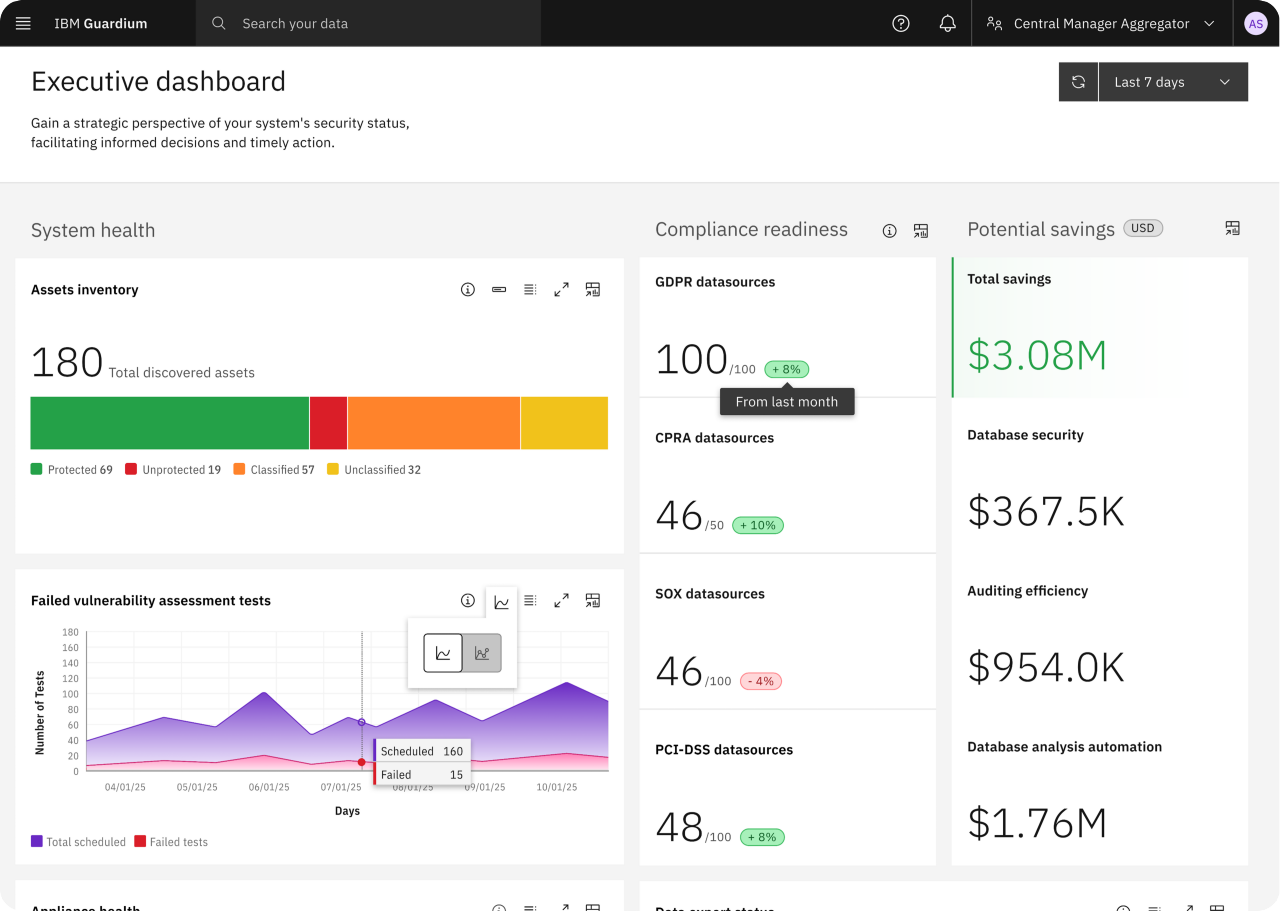1280x911 pixels.
Task: Expand the Central Manager Aggregator selector
Action: click(1101, 23)
